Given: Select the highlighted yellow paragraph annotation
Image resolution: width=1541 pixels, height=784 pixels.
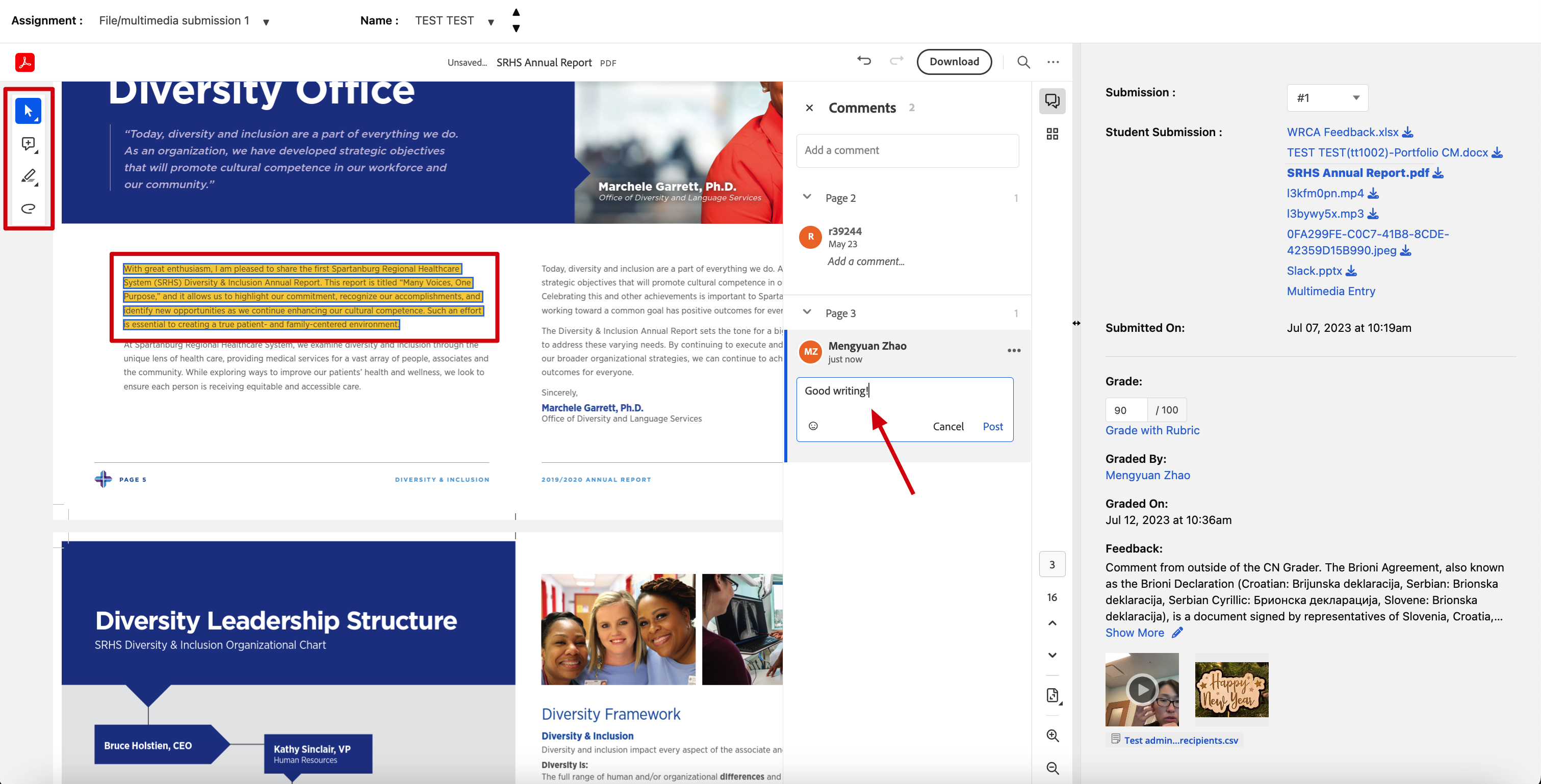Looking at the screenshot, I should [x=303, y=297].
